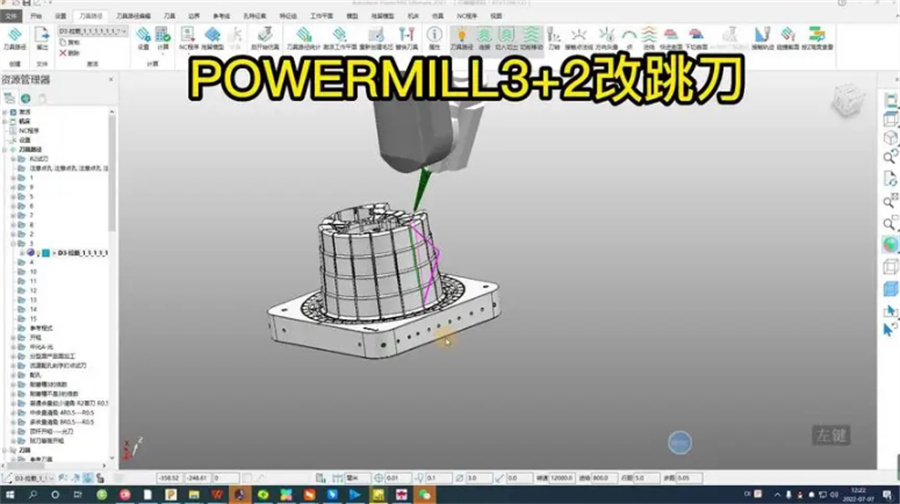Image resolution: width=900 pixels, height=504 pixels.
Task: Select folder 15 in the explorer tree
Action: 33,319
